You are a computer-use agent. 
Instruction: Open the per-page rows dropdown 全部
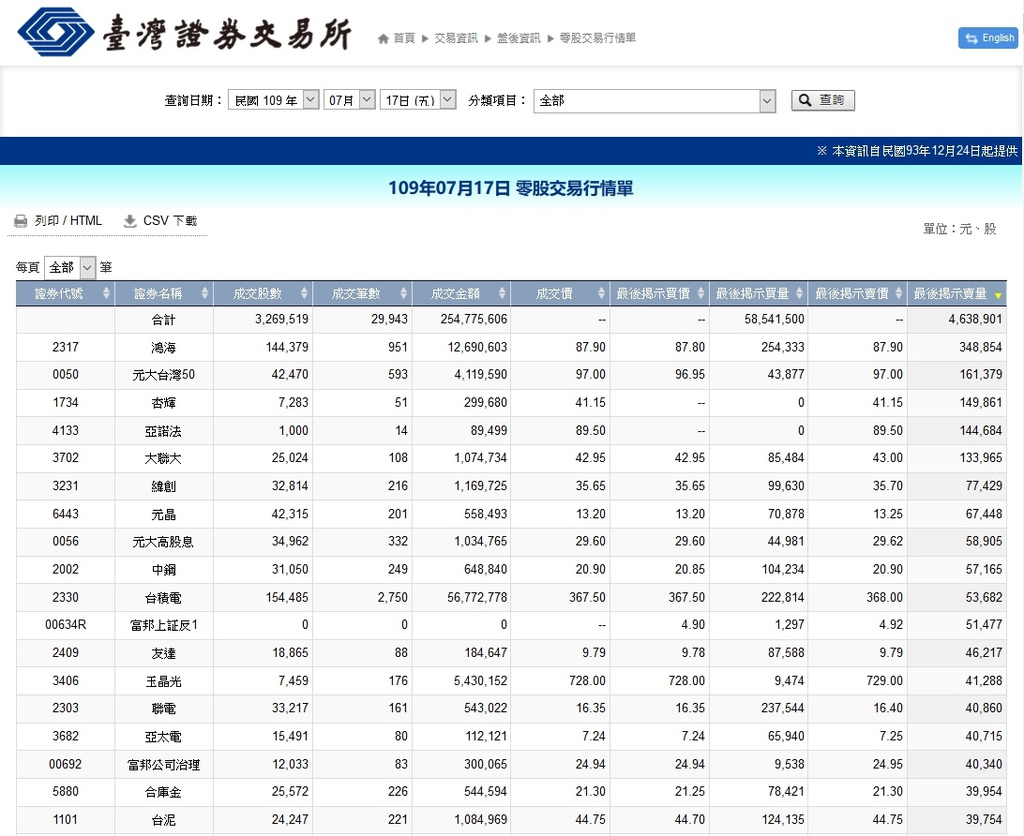coord(70,267)
